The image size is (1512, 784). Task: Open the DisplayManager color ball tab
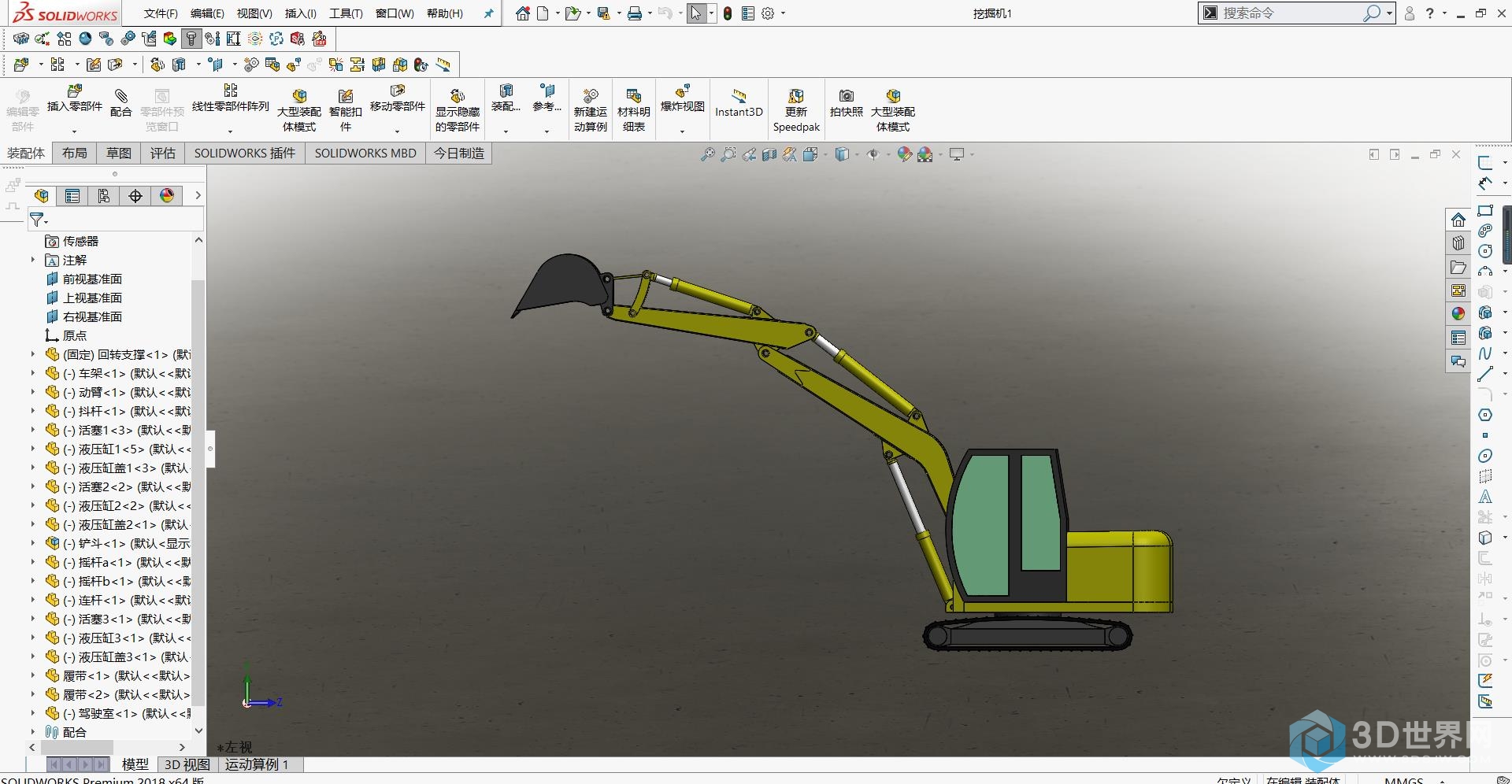(x=167, y=196)
